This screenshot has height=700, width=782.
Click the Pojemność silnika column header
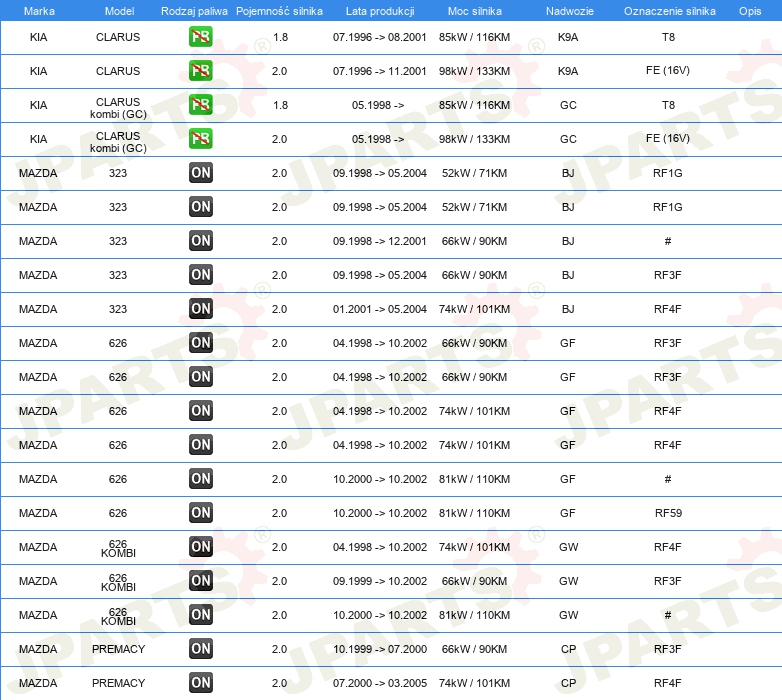(279, 11)
